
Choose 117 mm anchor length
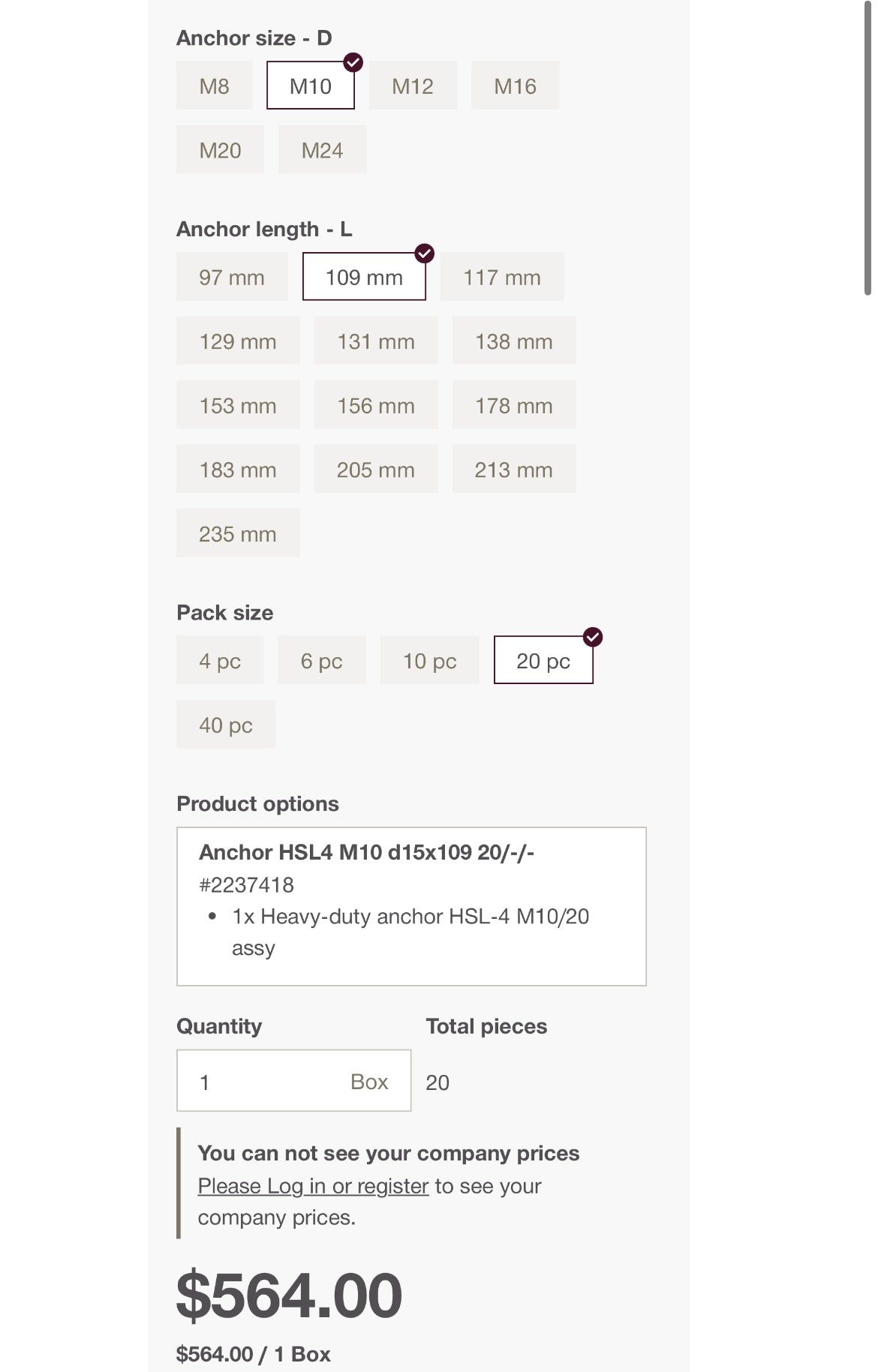501,277
